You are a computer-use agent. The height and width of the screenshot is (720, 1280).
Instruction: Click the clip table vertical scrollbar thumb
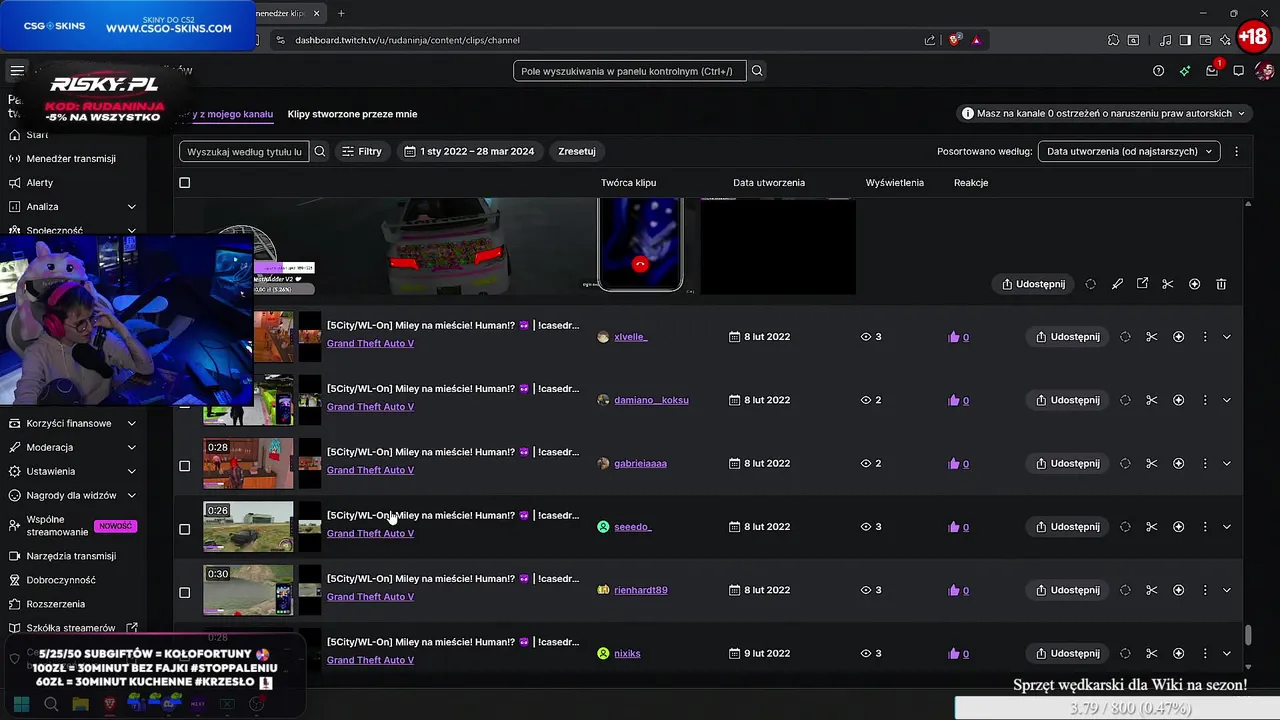pyautogui.click(x=1247, y=635)
